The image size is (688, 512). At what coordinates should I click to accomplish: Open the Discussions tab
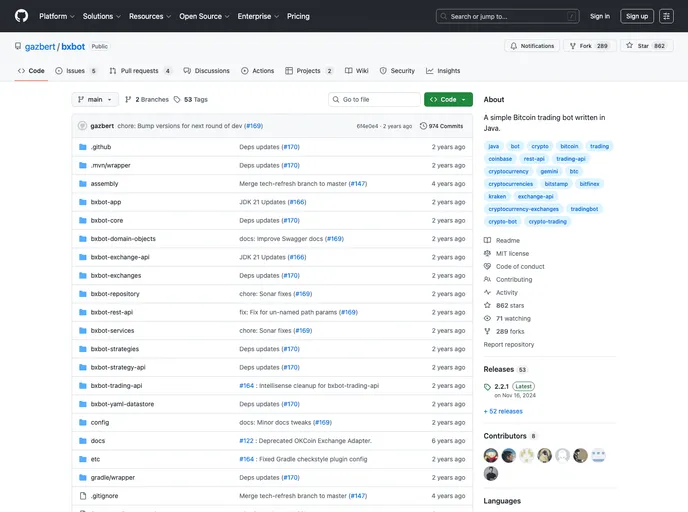(x=207, y=71)
